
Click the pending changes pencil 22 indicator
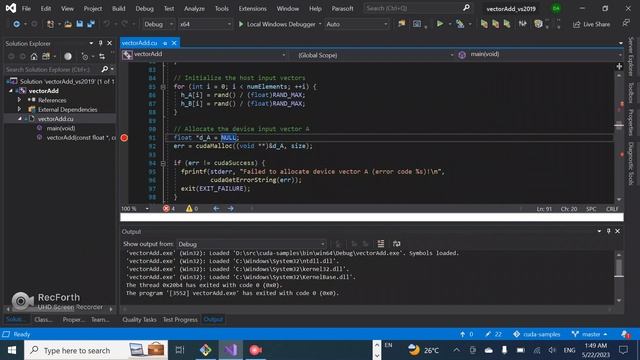[x=493, y=334]
